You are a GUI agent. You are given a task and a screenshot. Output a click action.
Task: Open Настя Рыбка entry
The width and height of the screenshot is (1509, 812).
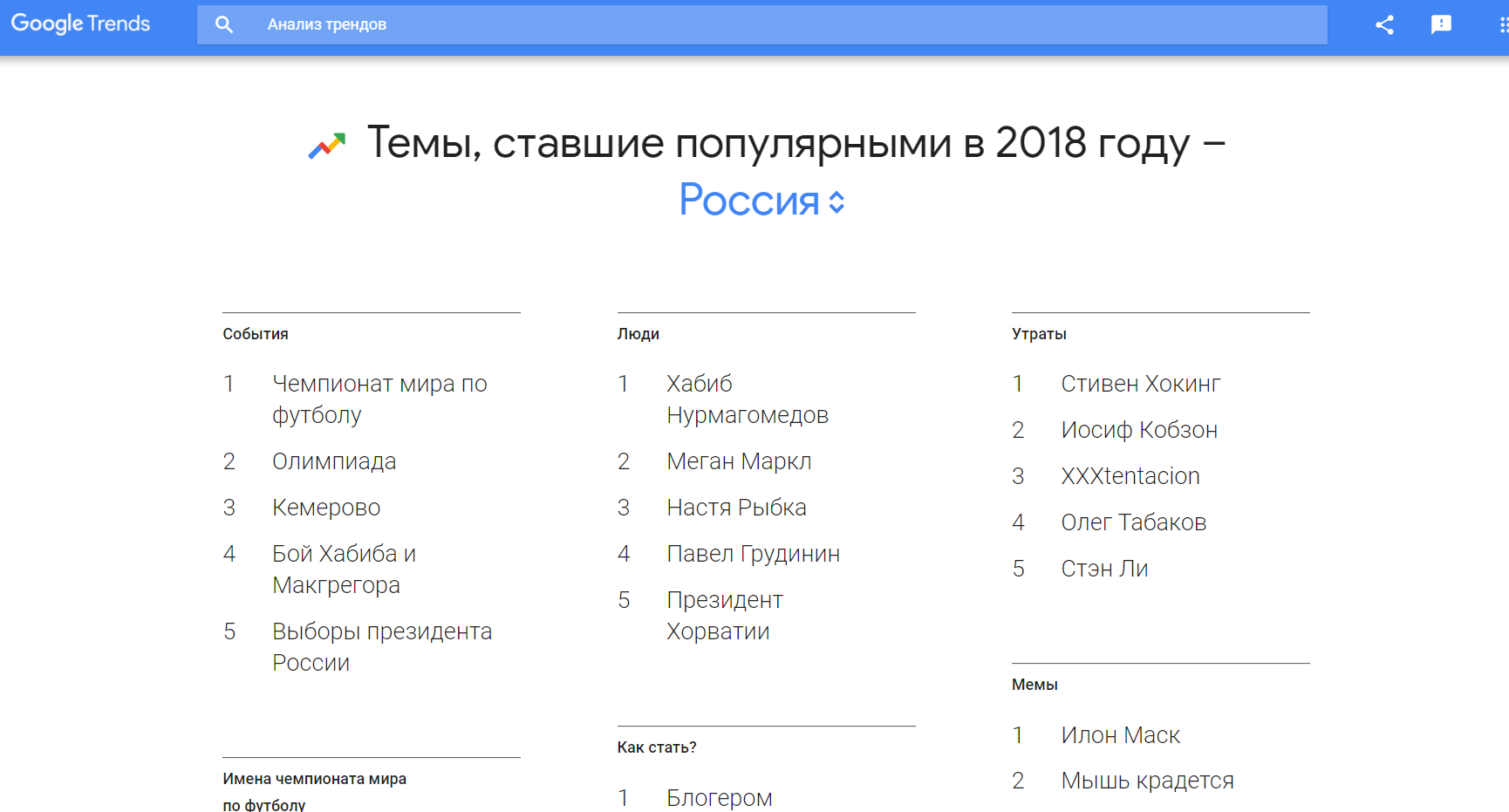(736, 508)
